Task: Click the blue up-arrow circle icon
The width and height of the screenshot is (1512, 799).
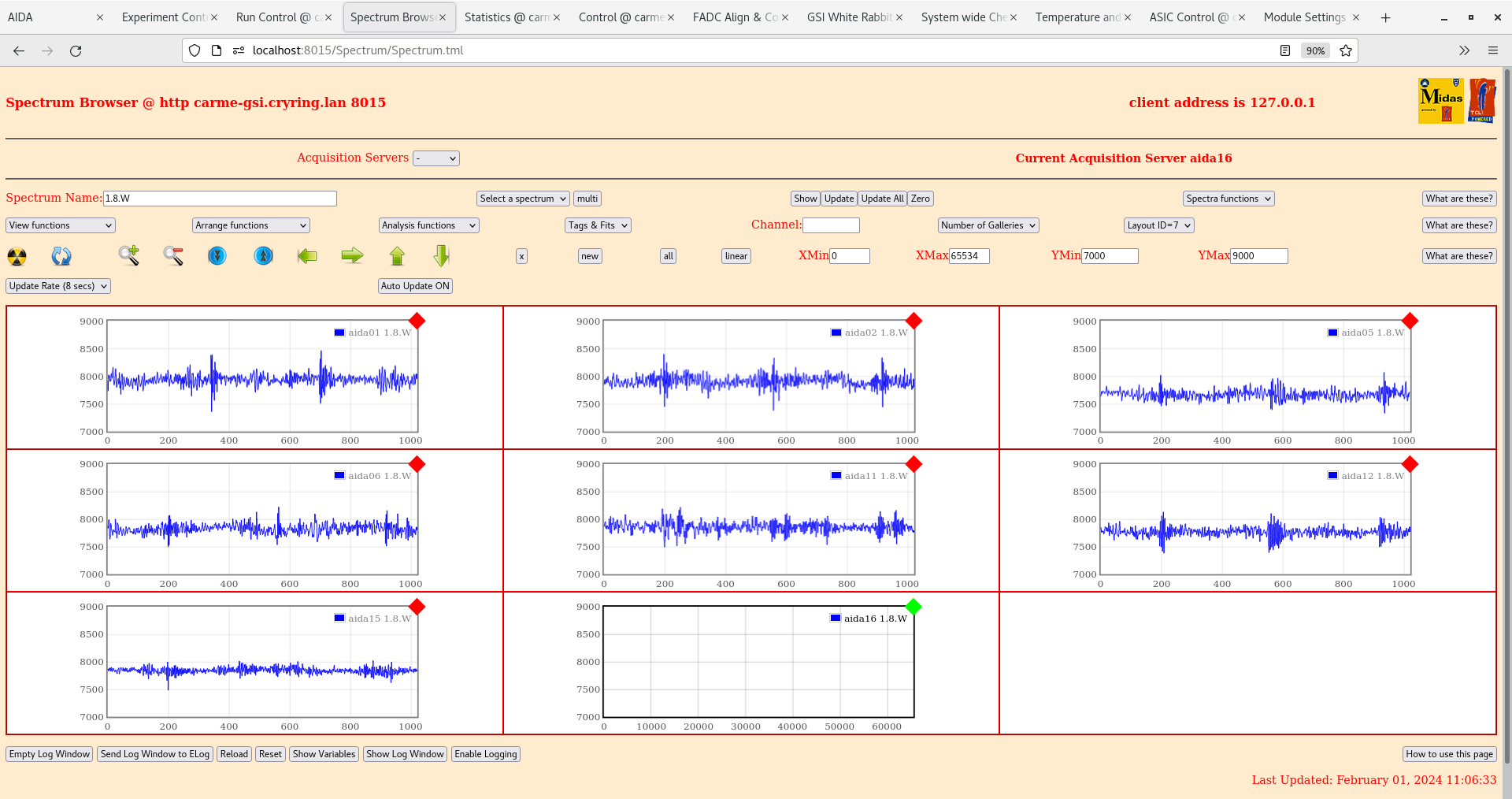Action: [263, 256]
